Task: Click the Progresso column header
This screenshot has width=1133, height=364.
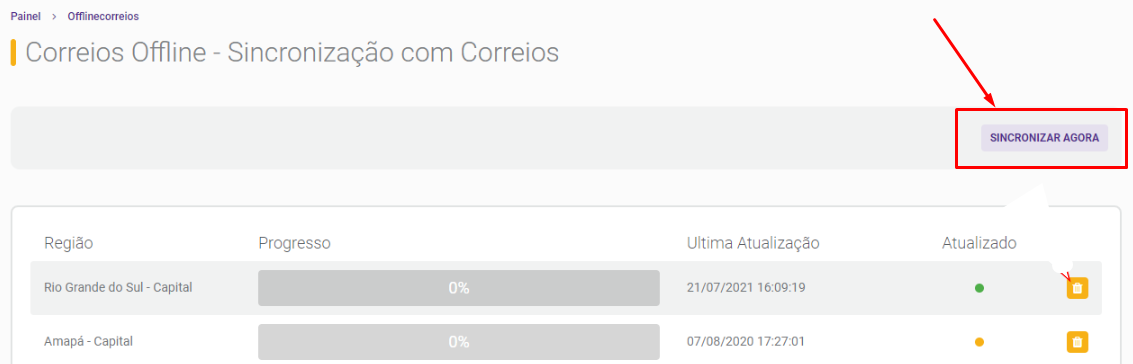Action: pyautogui.click(x=294, y=243)
